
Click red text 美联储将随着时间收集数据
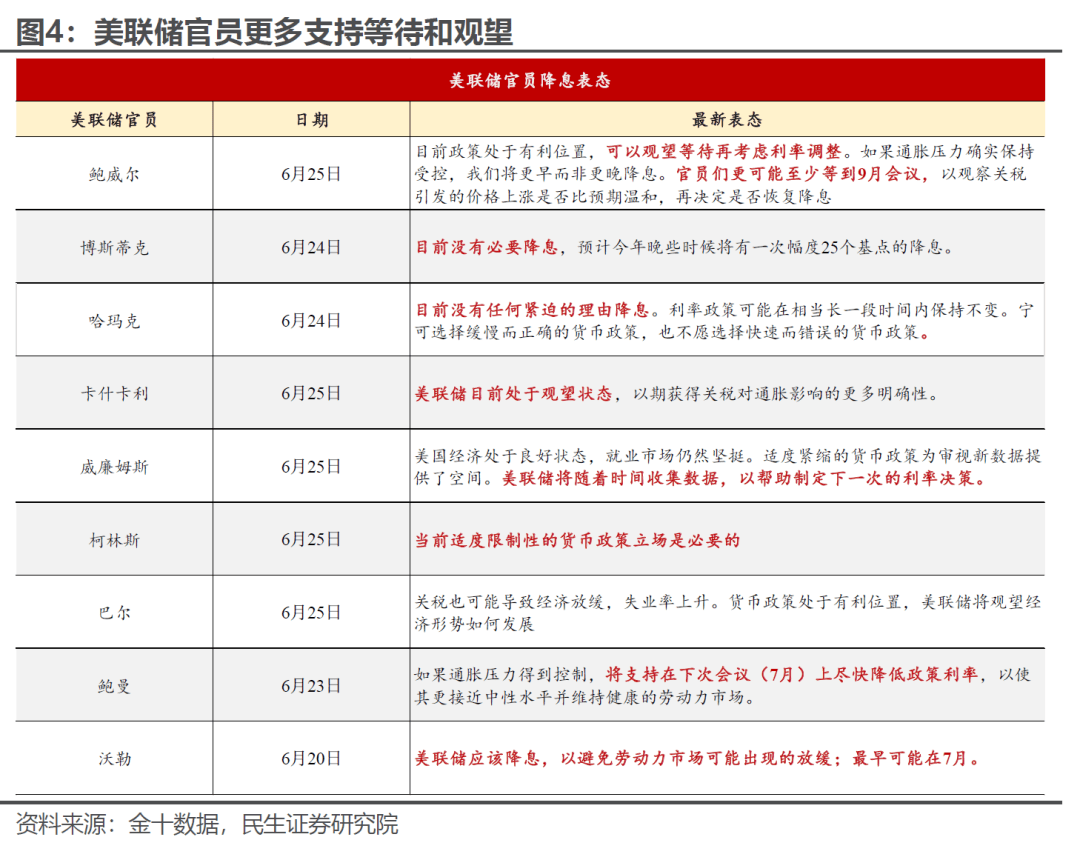pos(610,478)
